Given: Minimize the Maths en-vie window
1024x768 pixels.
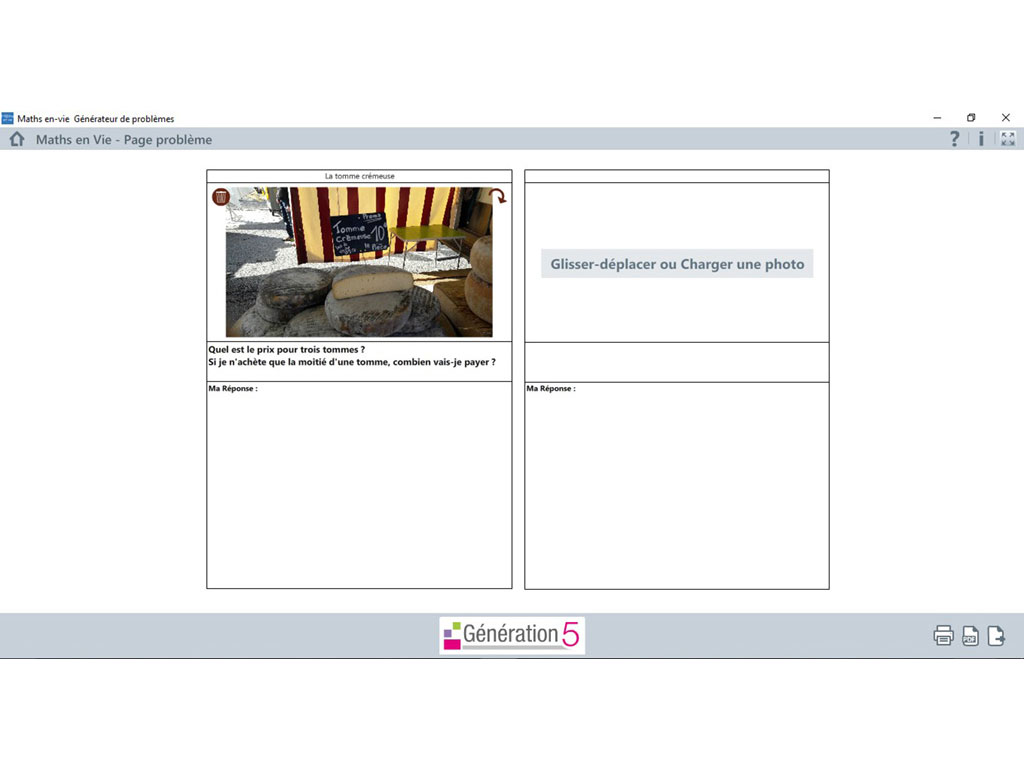Looking at the screenshot, I should point(937,118).
